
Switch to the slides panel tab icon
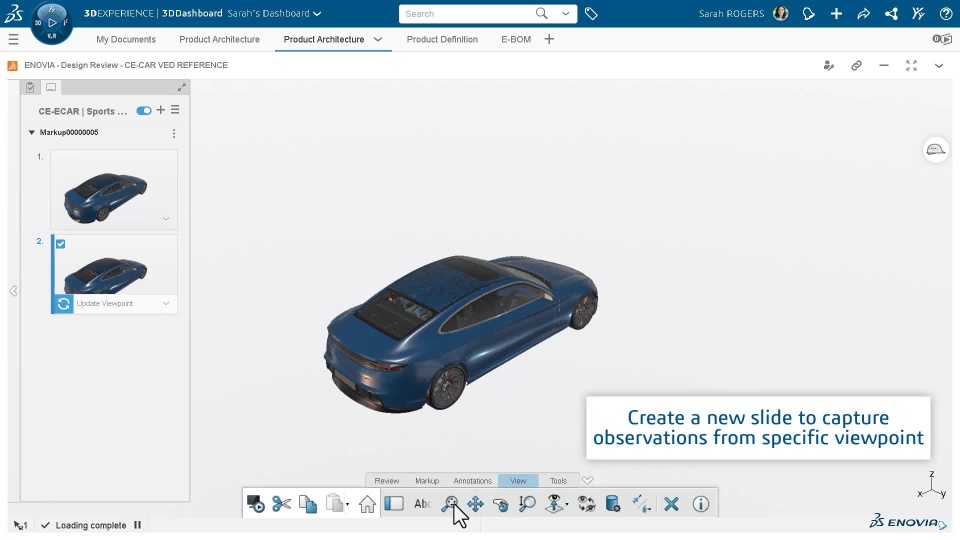(x=51, y=88)
